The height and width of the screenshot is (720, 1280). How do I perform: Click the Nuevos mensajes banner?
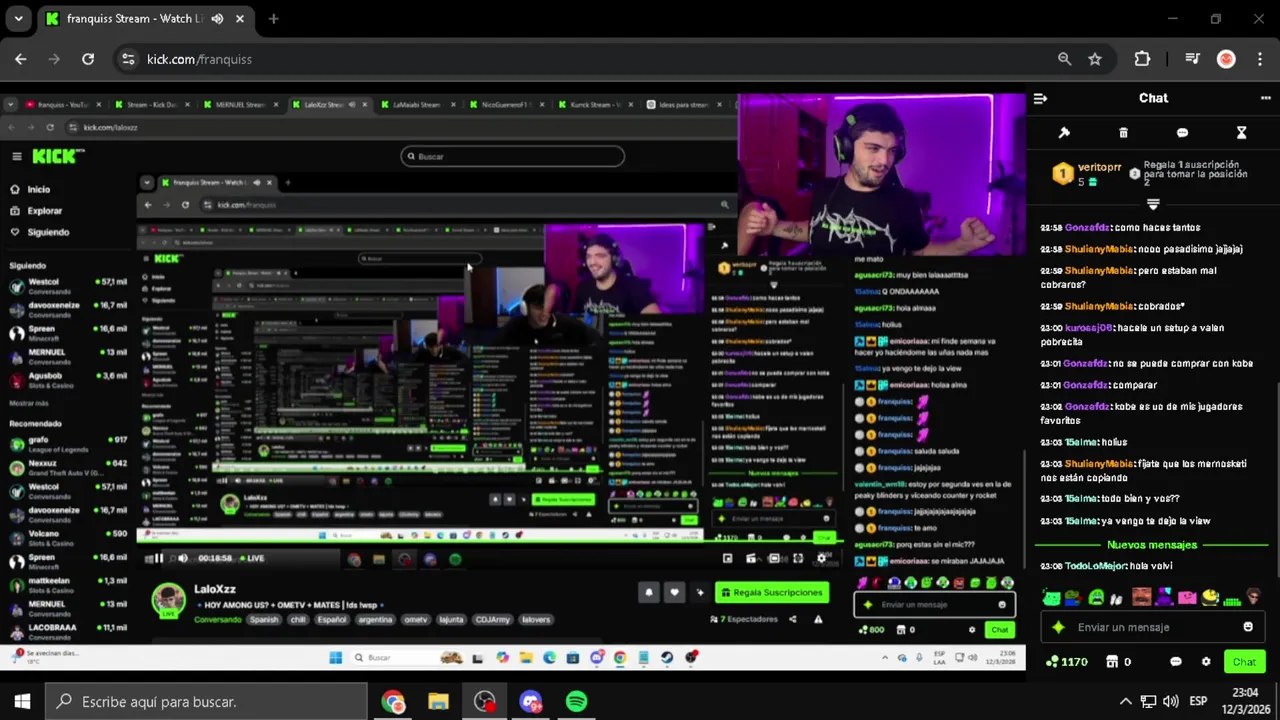tap(1152, 545)
